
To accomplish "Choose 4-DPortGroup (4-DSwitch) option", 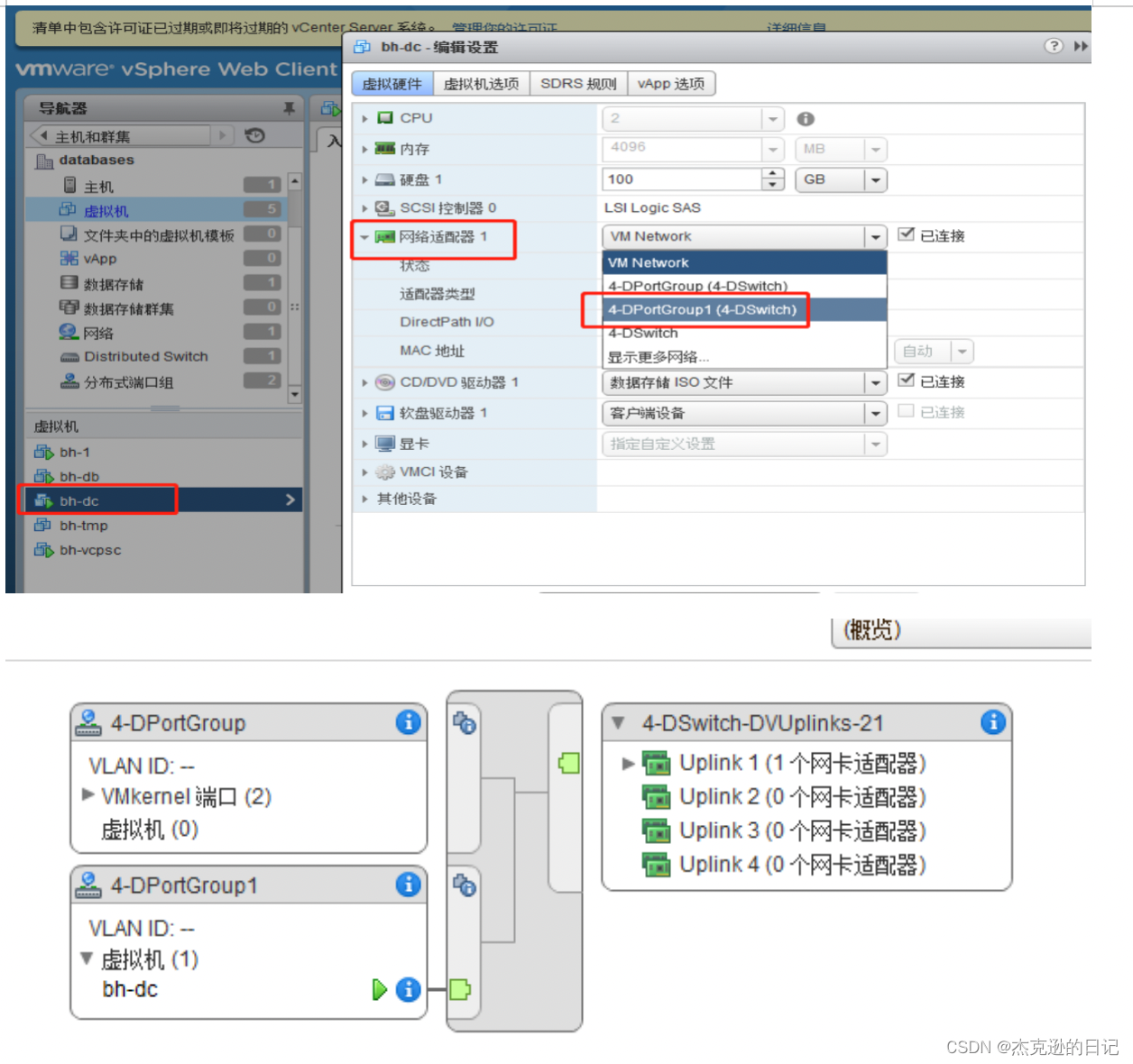I will point(744,286).
